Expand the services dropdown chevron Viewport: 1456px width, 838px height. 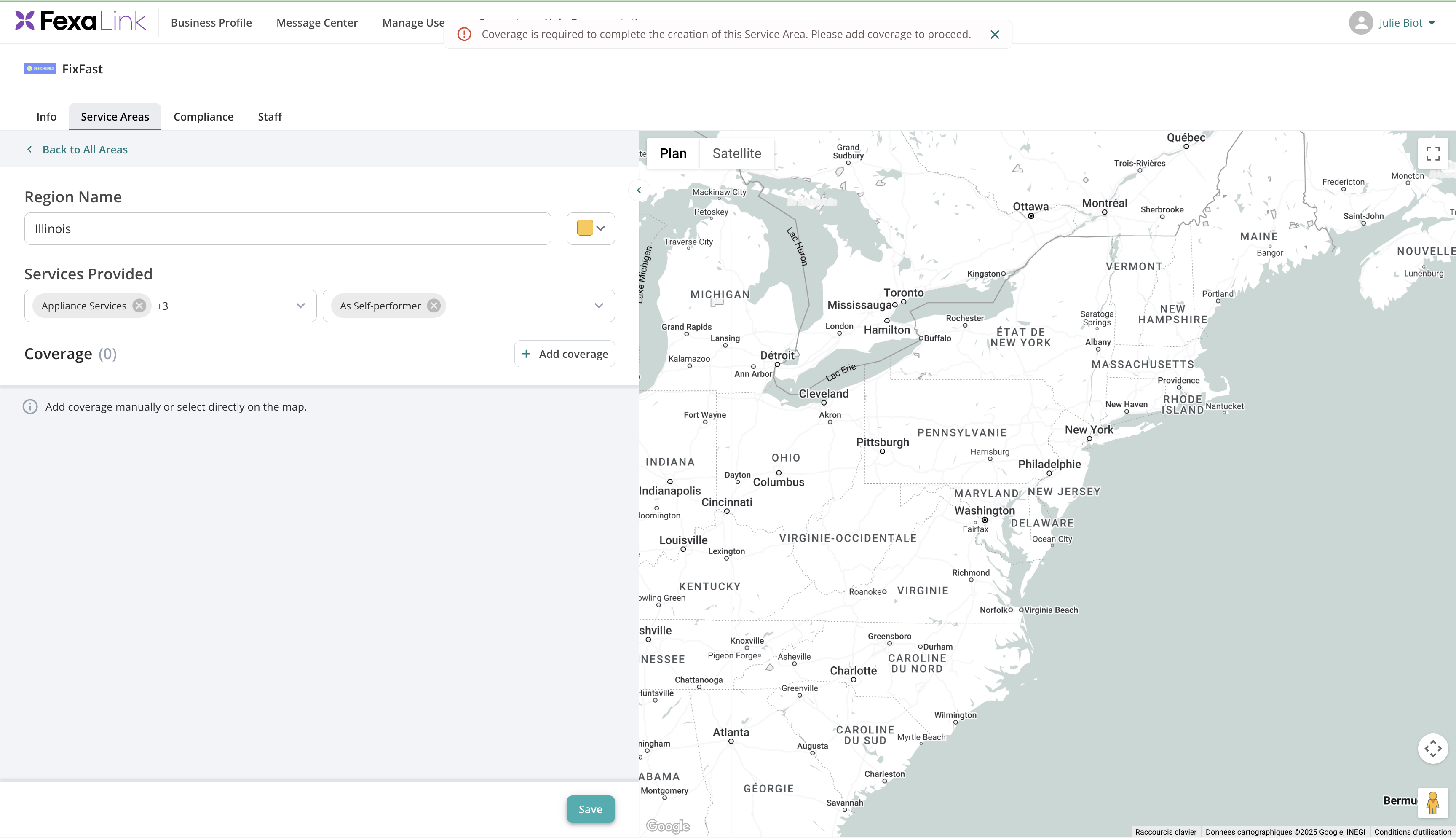[x=300, y=306]
